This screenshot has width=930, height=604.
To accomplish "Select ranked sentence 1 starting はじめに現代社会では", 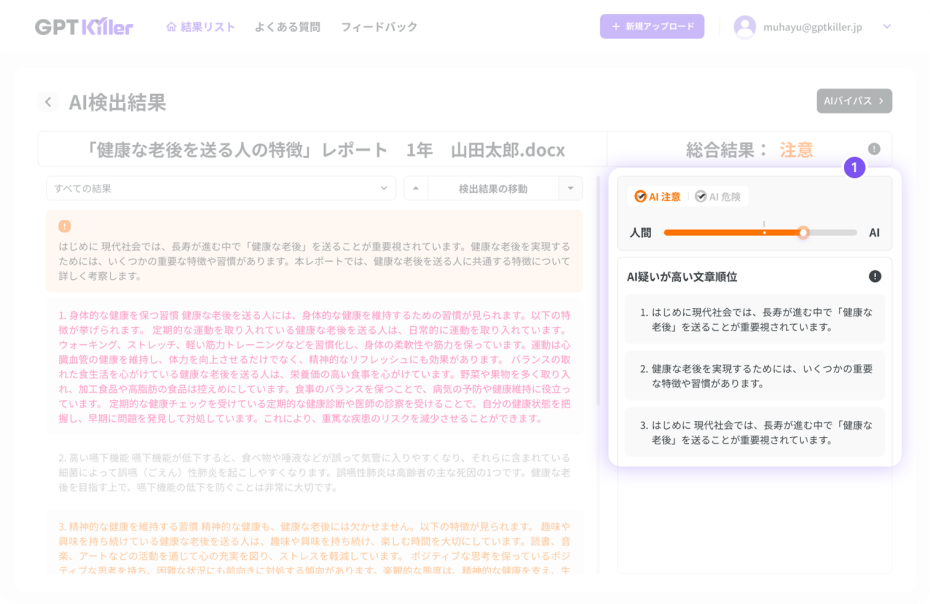I will tap(754, 319).
